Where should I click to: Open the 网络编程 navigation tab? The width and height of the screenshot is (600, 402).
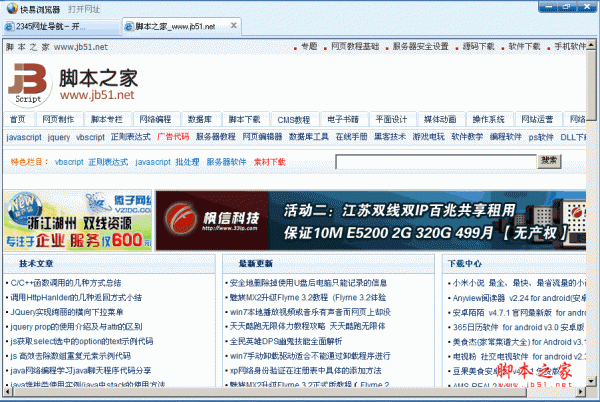pos(155,119)
